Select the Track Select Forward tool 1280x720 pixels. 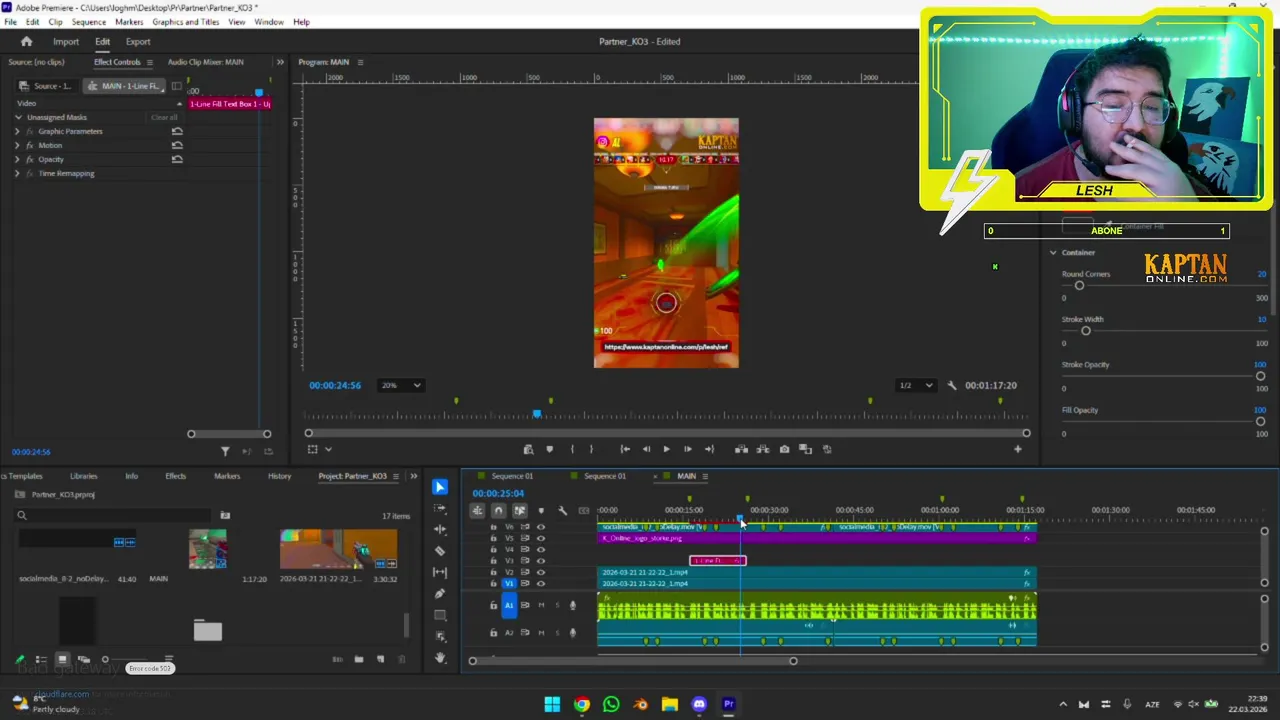click(440, 508)
